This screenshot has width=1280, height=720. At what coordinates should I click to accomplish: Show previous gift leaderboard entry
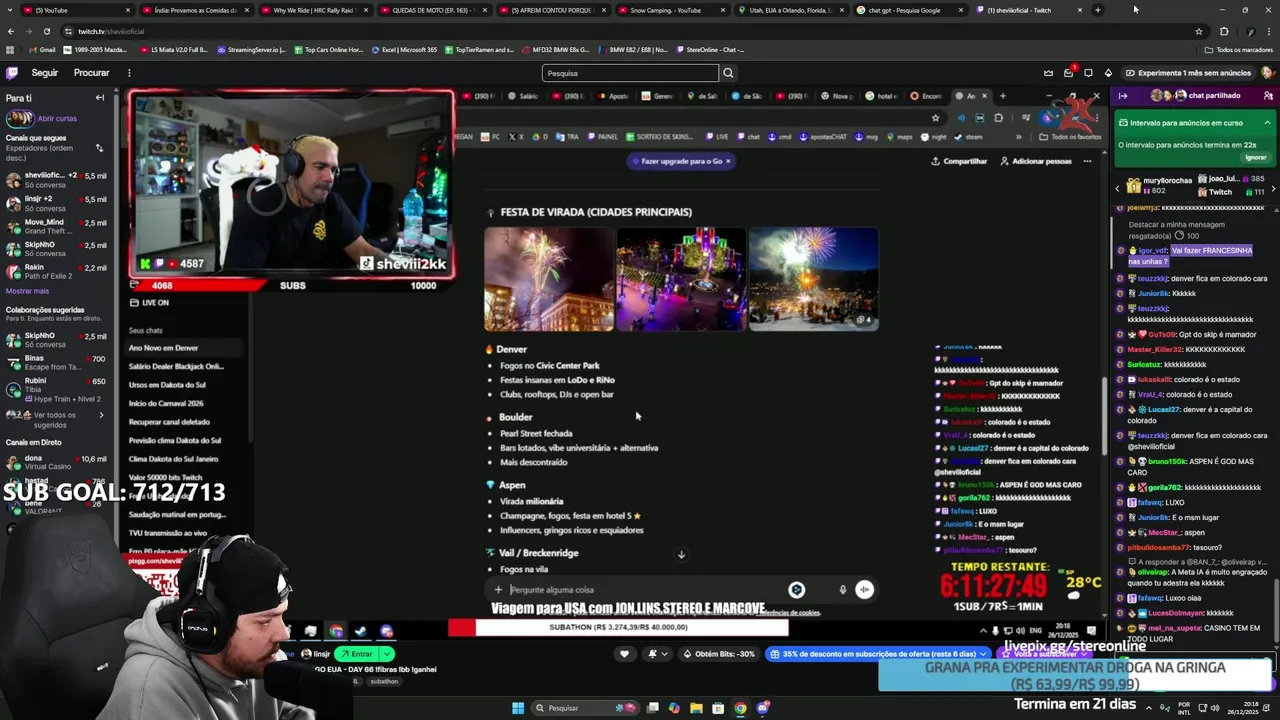[1118, 188]
